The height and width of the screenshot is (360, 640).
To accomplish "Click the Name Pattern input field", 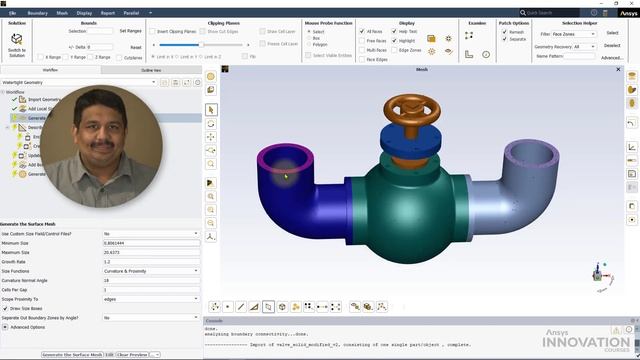I will (580, 56).
